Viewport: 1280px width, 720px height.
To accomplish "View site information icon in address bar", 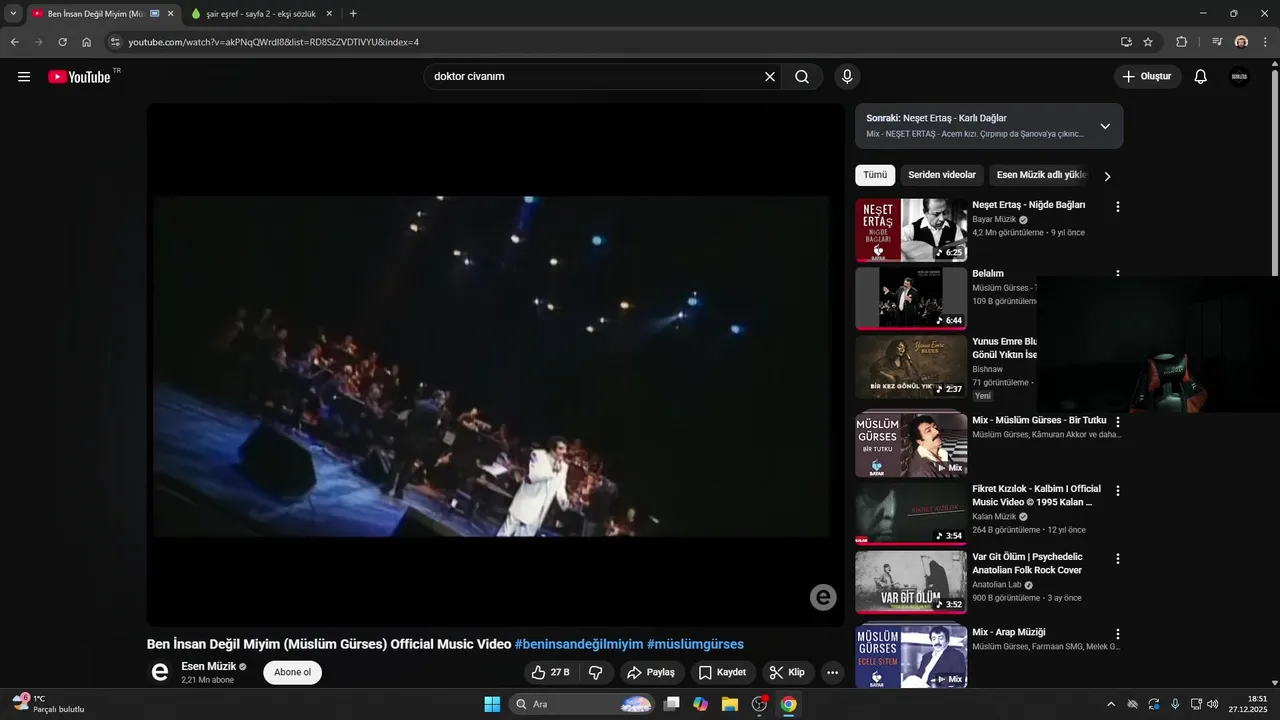I will [x=115, y=42].
